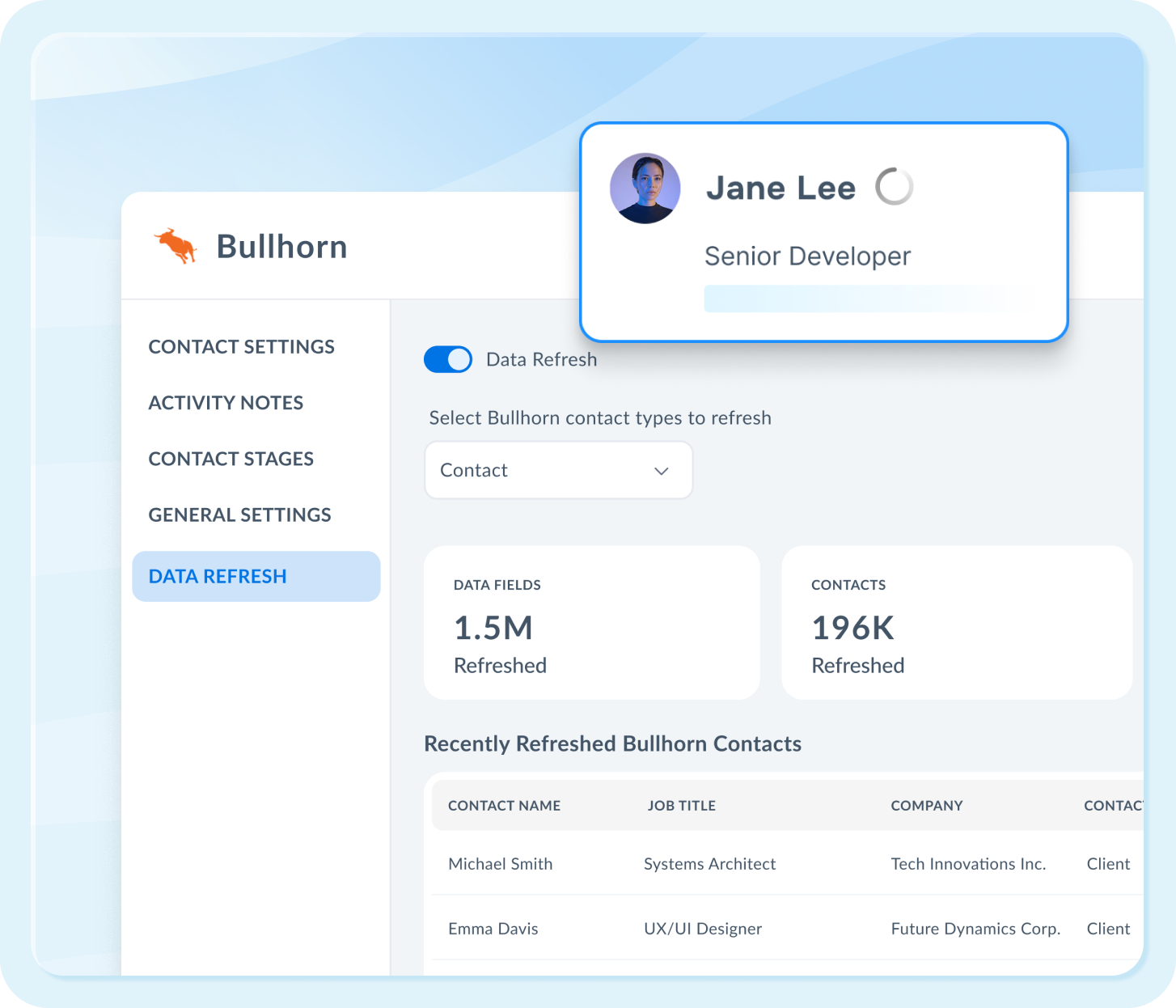Click the Data Fields 1.5M Refreshed card
1176x1008 pixels.
[592, 623]
